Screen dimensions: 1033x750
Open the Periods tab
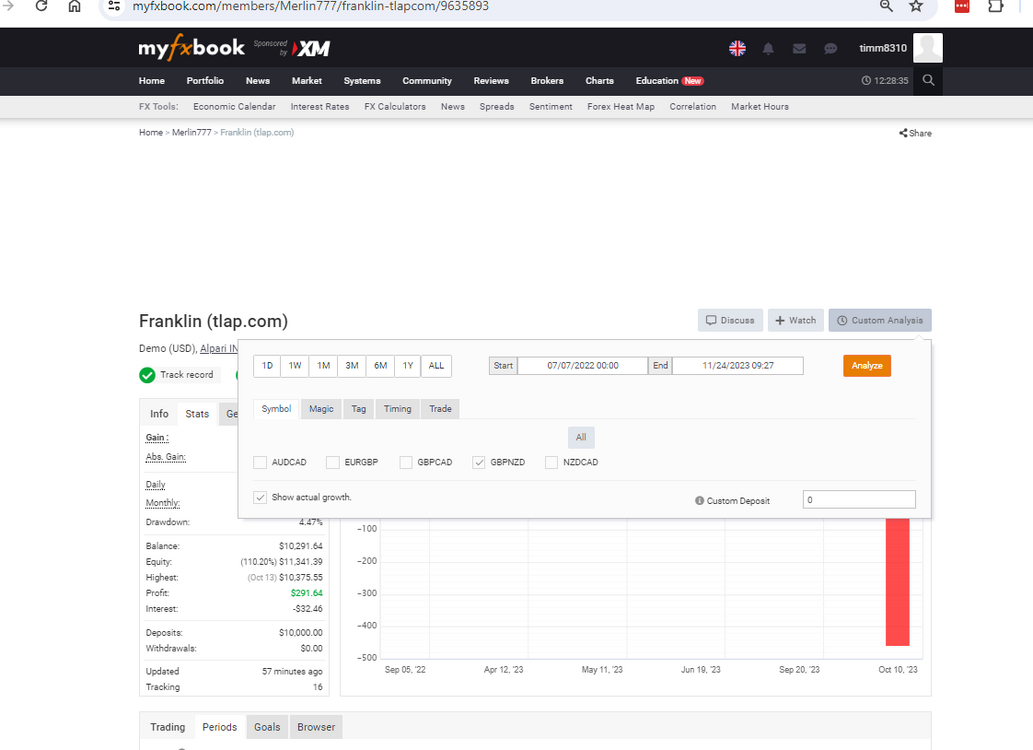coord(219,727)
